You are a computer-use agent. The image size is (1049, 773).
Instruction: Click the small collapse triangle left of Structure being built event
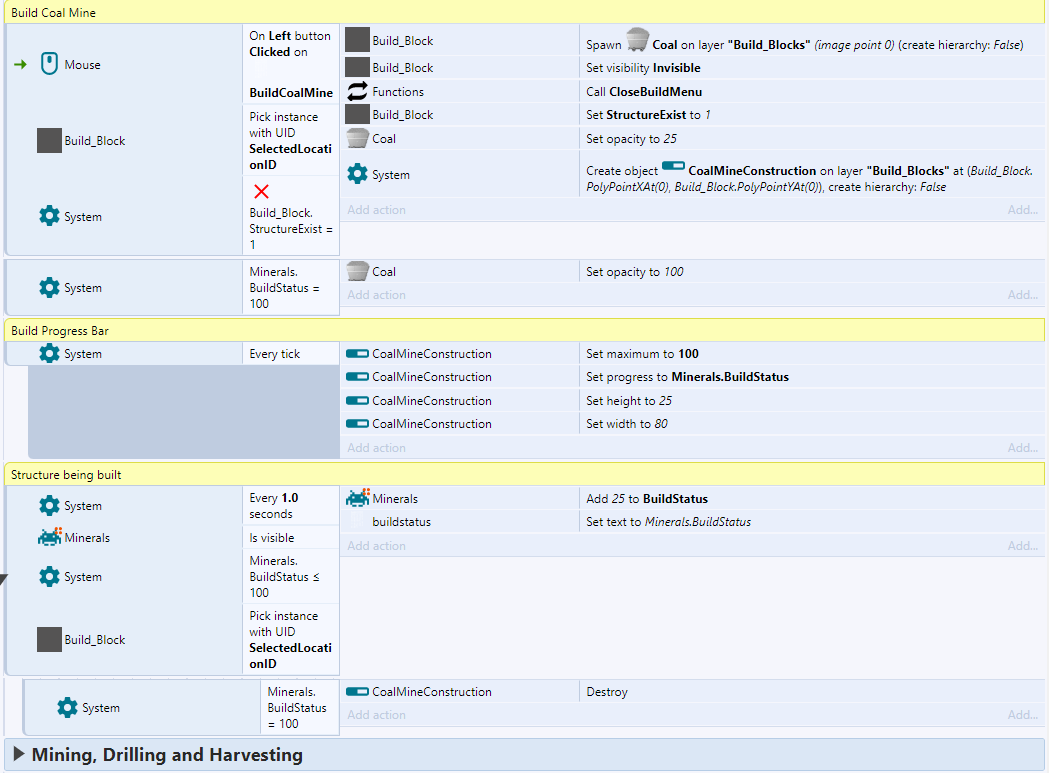tap(3, 578)
